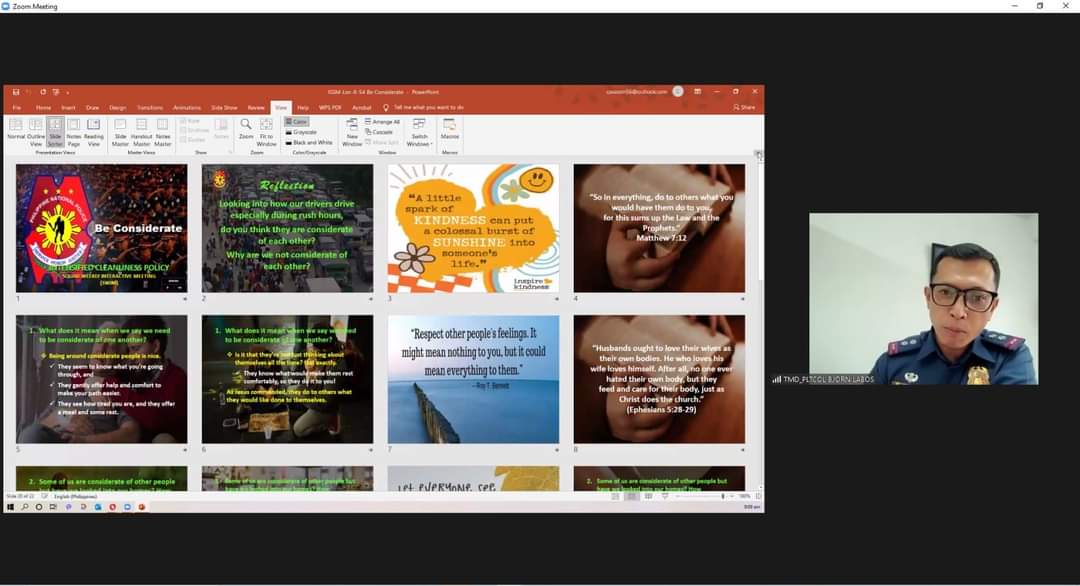Click the Redo icon in Quick Access Toolbar
Viewport: 1080px width, 586px height.
pos(43,92)
